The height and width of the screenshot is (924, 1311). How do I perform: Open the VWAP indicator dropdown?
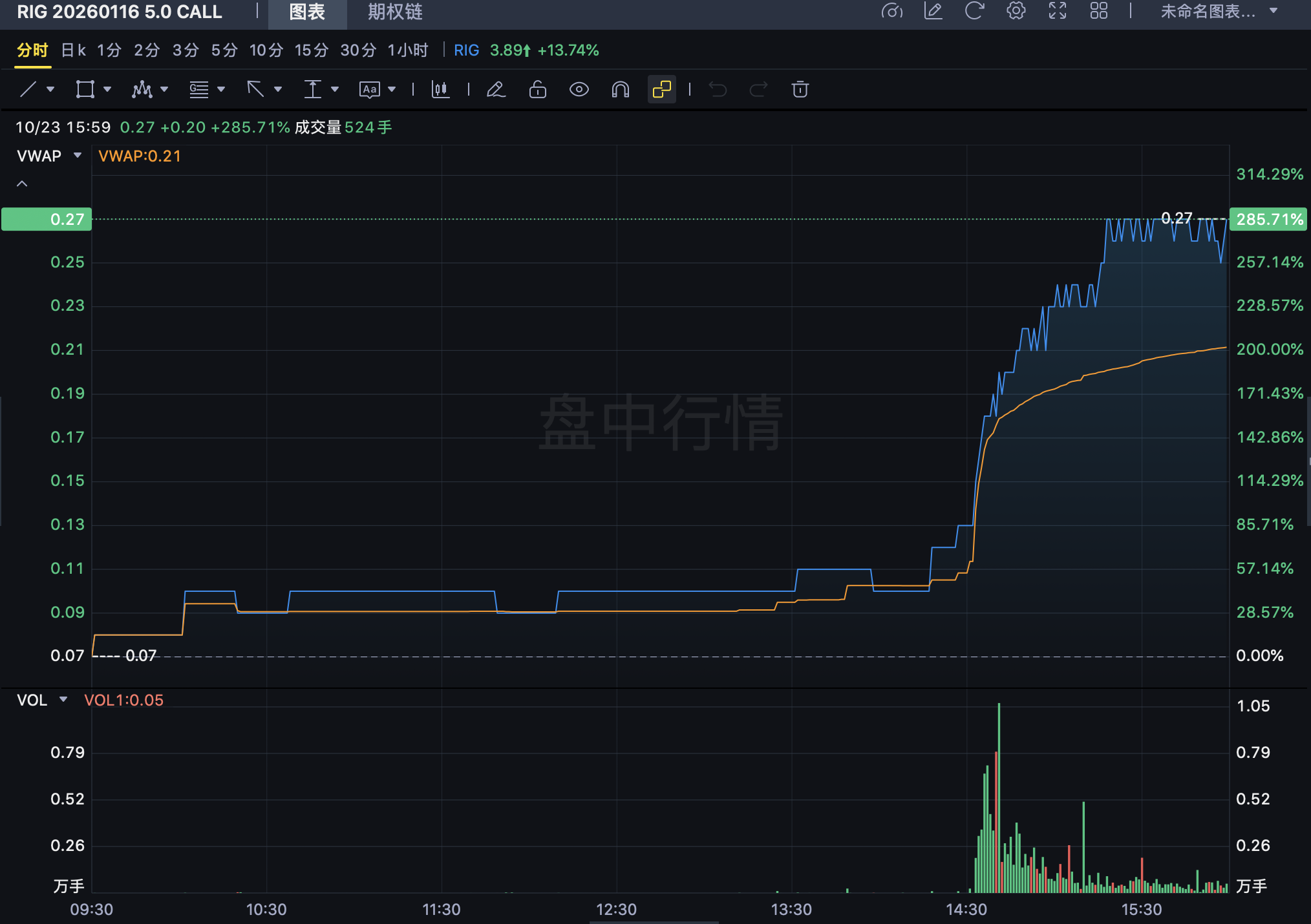point(78,156)
